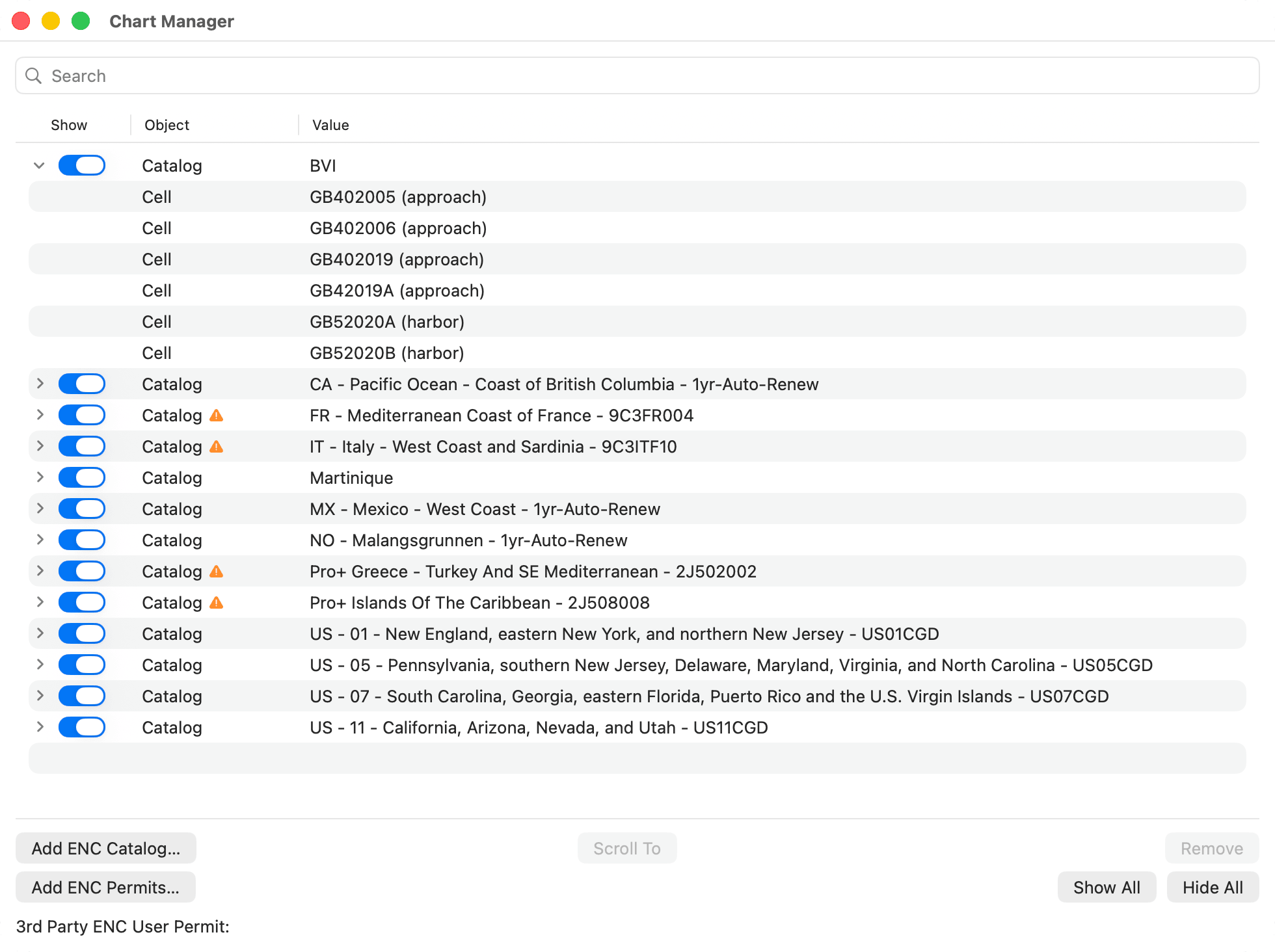Screen dimensions: 1275x952
Task: Click the Add ENC Catalog button
Action: 106,849
